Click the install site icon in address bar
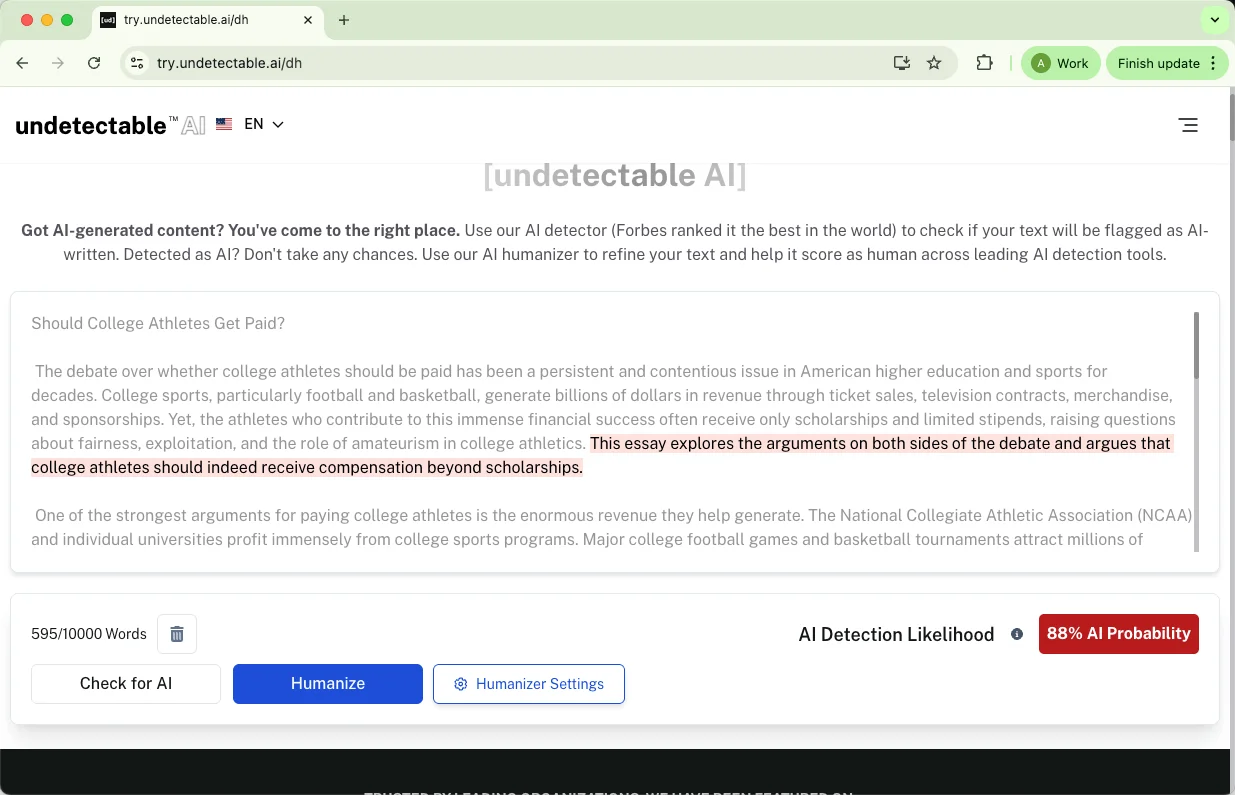Viewport: 1235px width, 795px height. click(901, 62)
